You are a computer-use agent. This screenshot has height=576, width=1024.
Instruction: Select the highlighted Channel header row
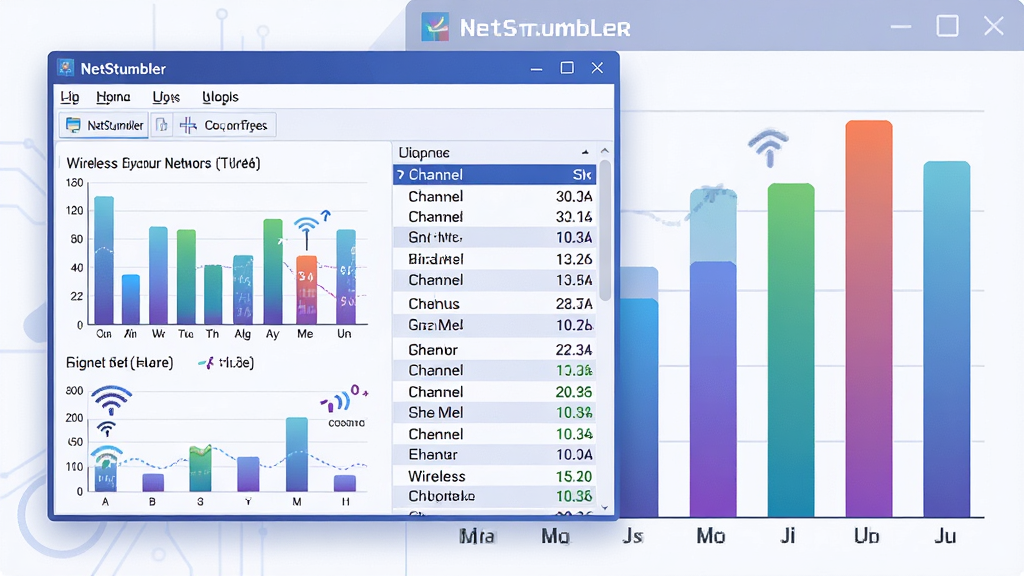494,174
